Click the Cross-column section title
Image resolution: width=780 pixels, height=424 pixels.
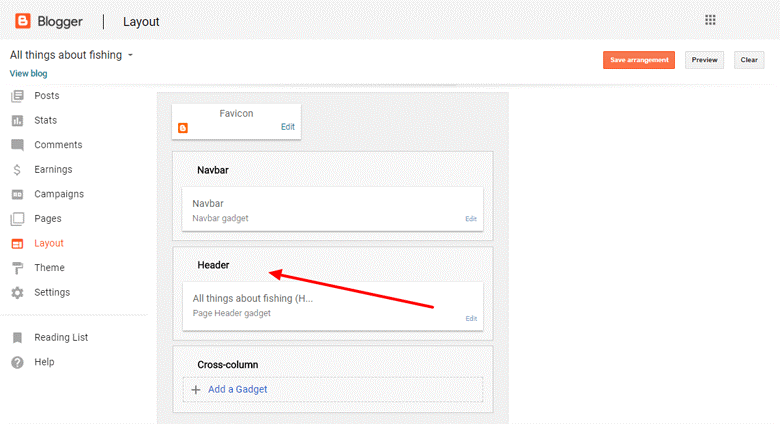[228, 365]
